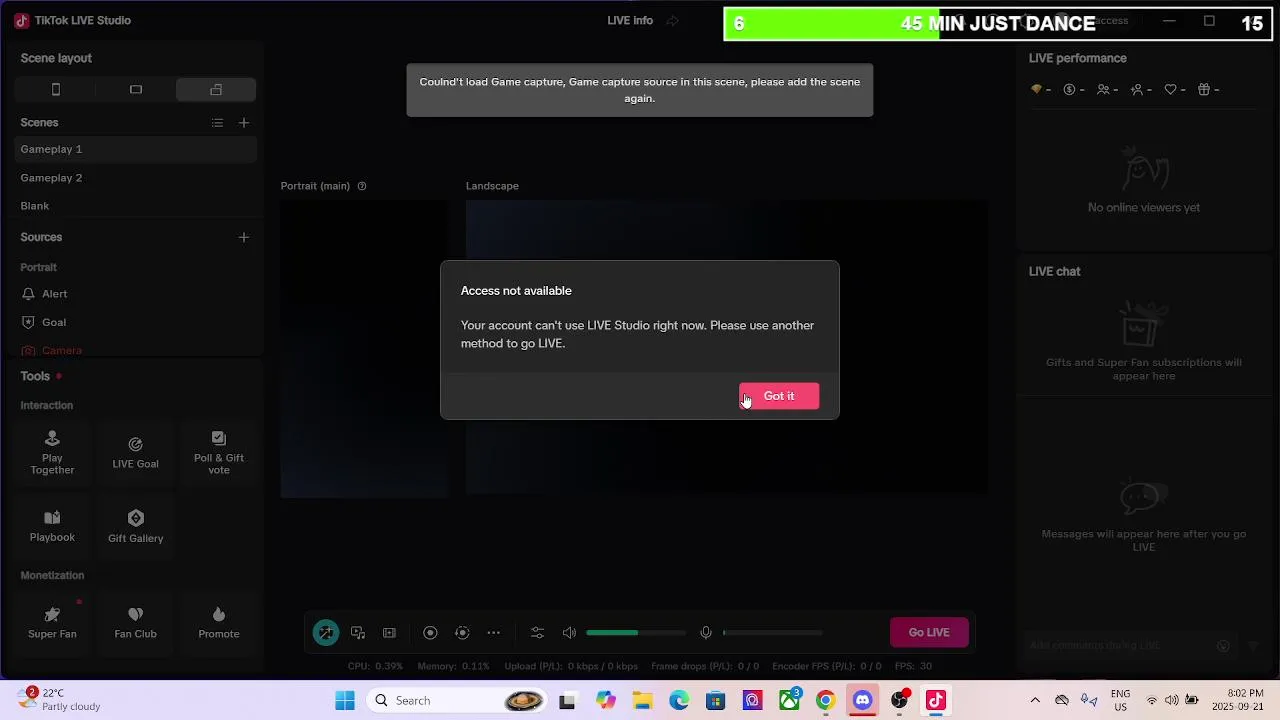1280x720 pixels.
Task: Select landscape scene layout
Action: (x=136, y=90)
